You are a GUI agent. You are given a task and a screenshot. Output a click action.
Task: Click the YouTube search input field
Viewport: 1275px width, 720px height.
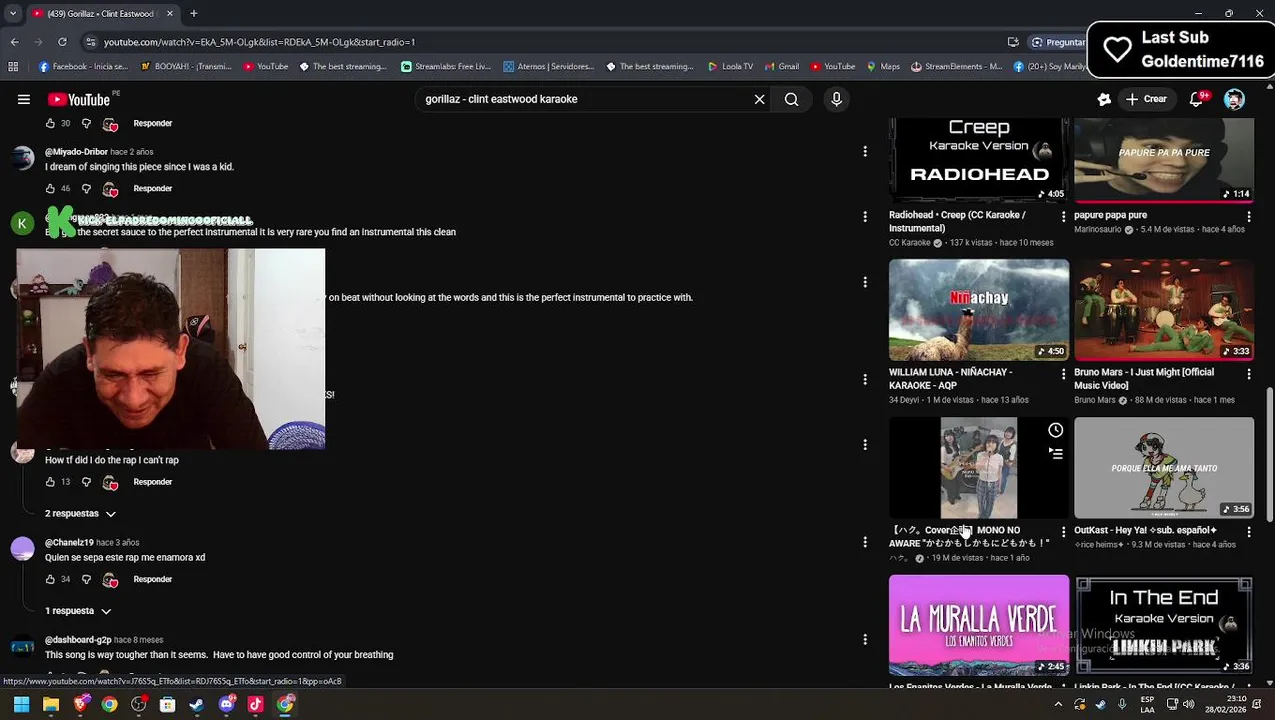coord(583,99)
